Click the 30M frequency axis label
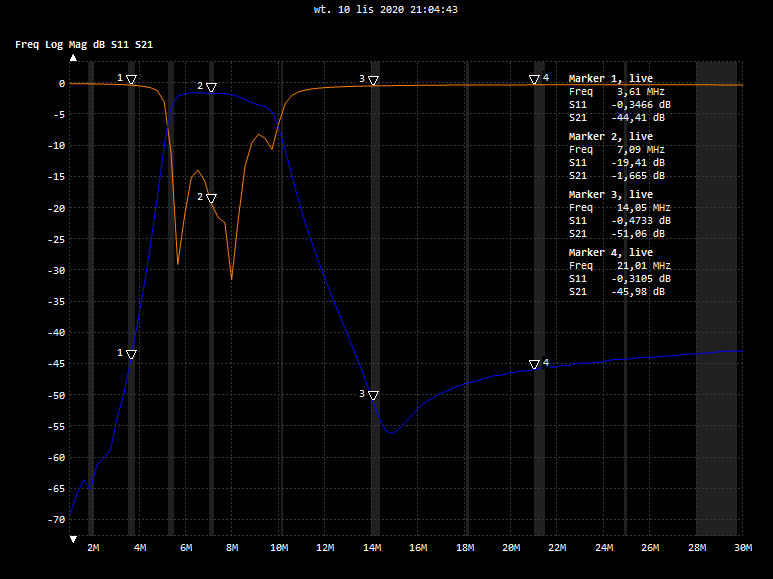 click(x=742, y=548)
